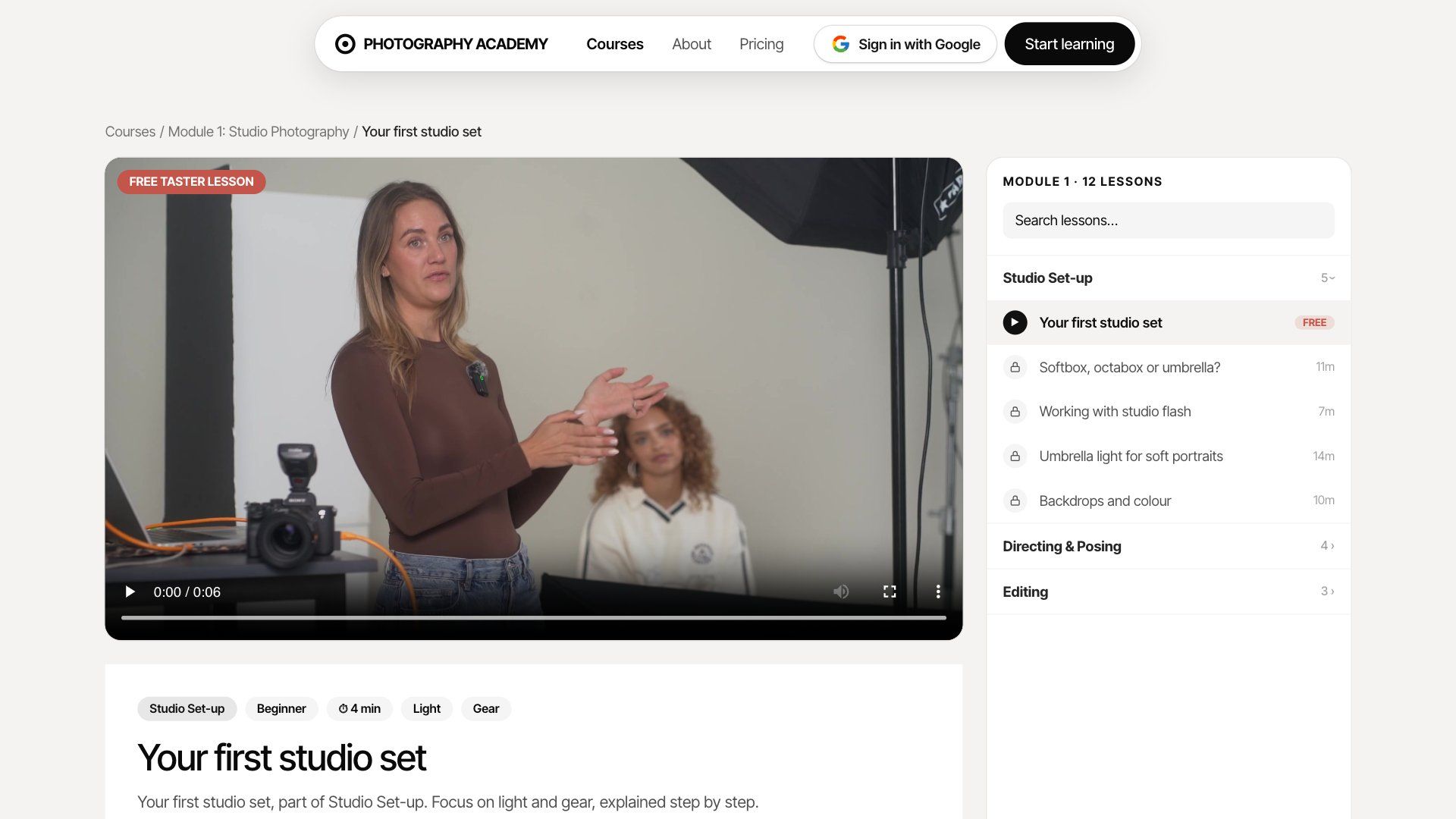The width and height of the screenshot is (1456, 819).
Task: Go to Courses breadcrumb link
Action: click(x=130, y=132)
